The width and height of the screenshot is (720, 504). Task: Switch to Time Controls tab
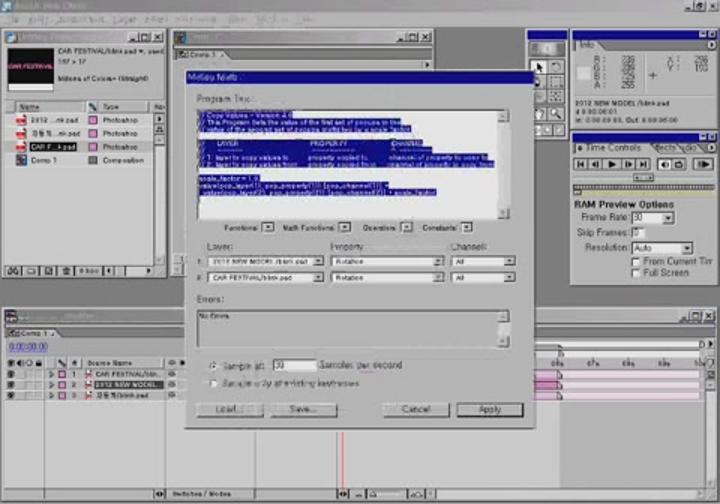[x=612, y=148]
